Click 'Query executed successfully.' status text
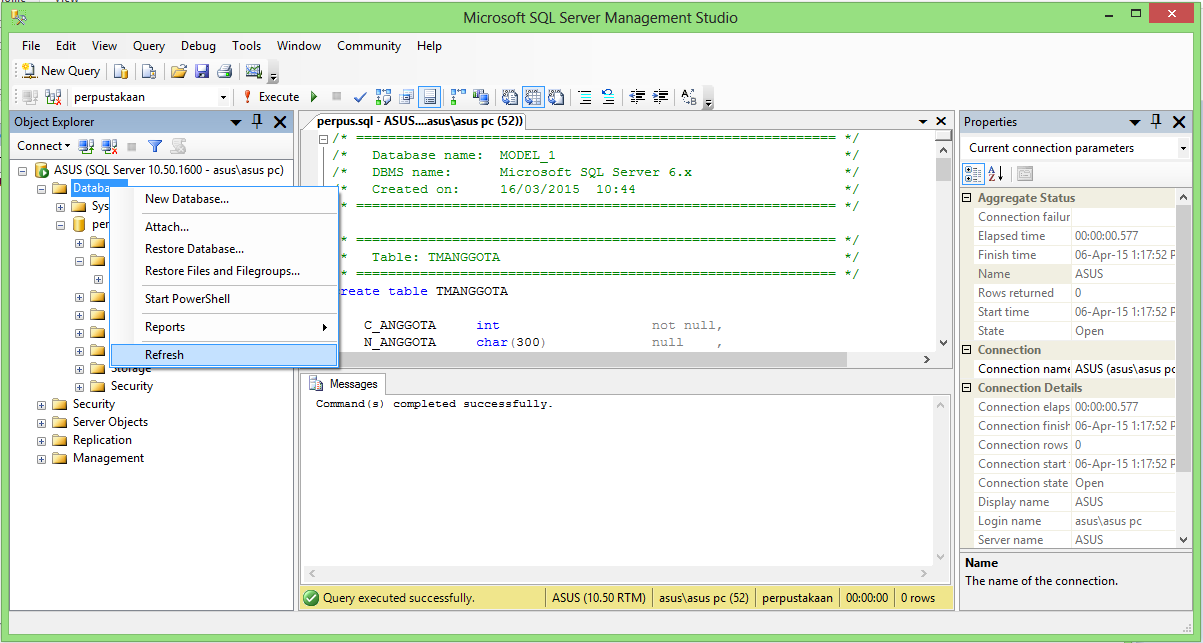The height and width of the screenshot is (643, 1203). click(398, 598)
